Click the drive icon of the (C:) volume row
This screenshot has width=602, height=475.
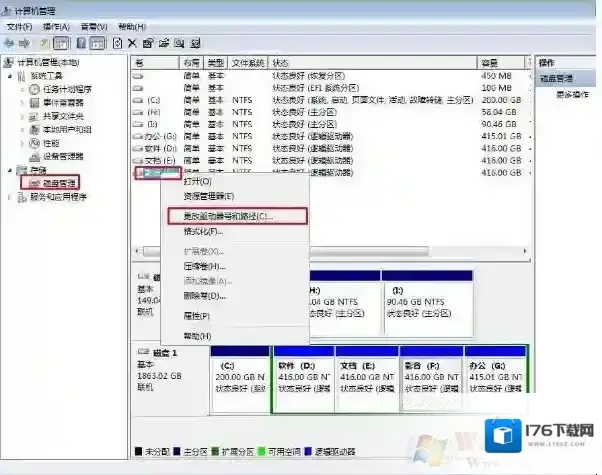point(138,101)
